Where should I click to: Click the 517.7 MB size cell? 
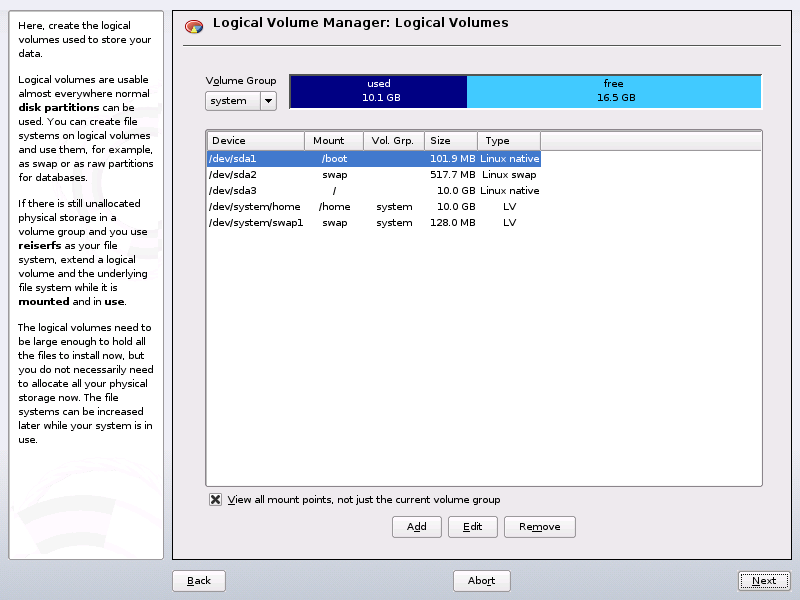pyautogui.click(x=453, y=174)
